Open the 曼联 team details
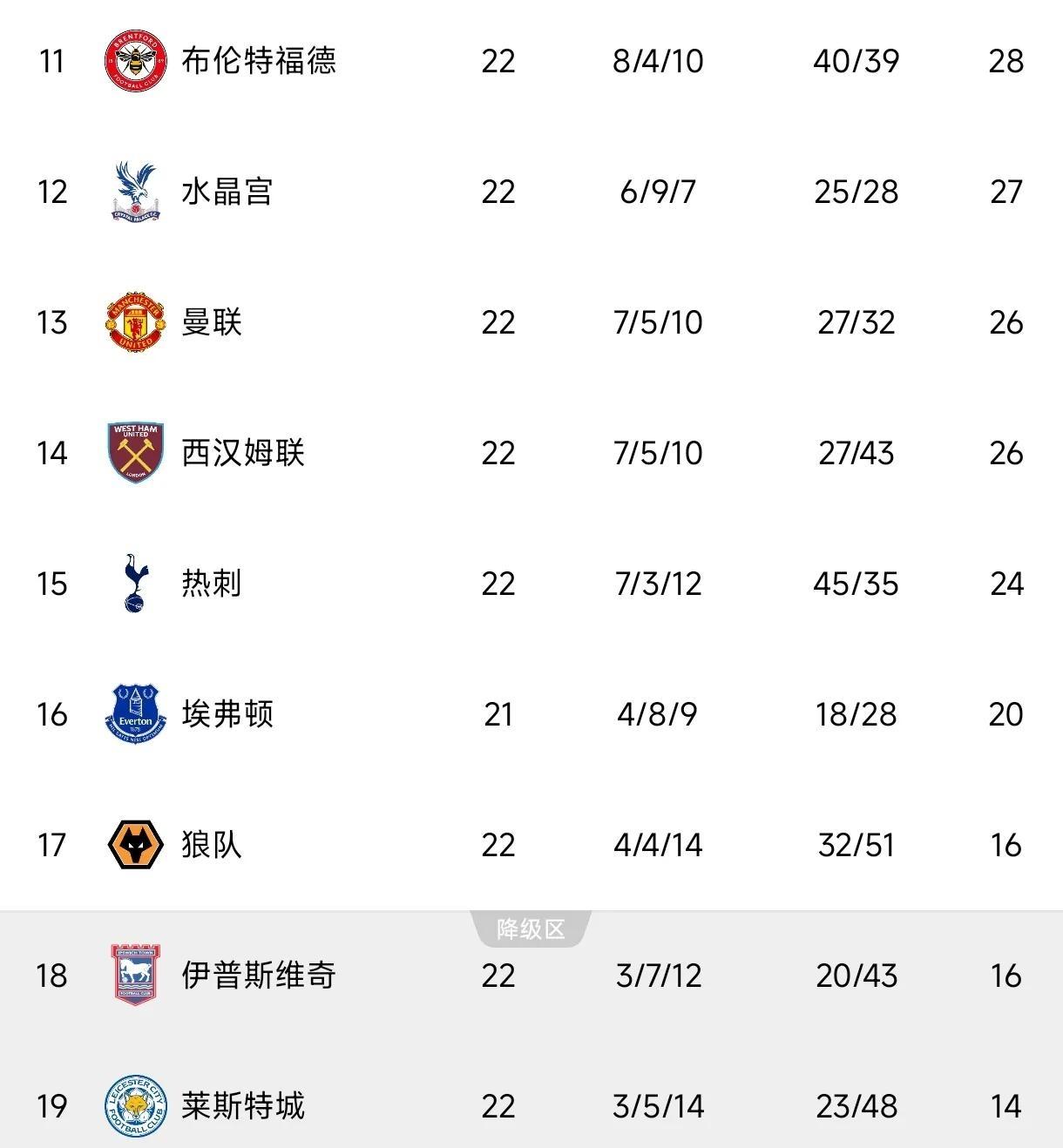The height and width of the screenshot is (1148, 1063). click(212, 322)
